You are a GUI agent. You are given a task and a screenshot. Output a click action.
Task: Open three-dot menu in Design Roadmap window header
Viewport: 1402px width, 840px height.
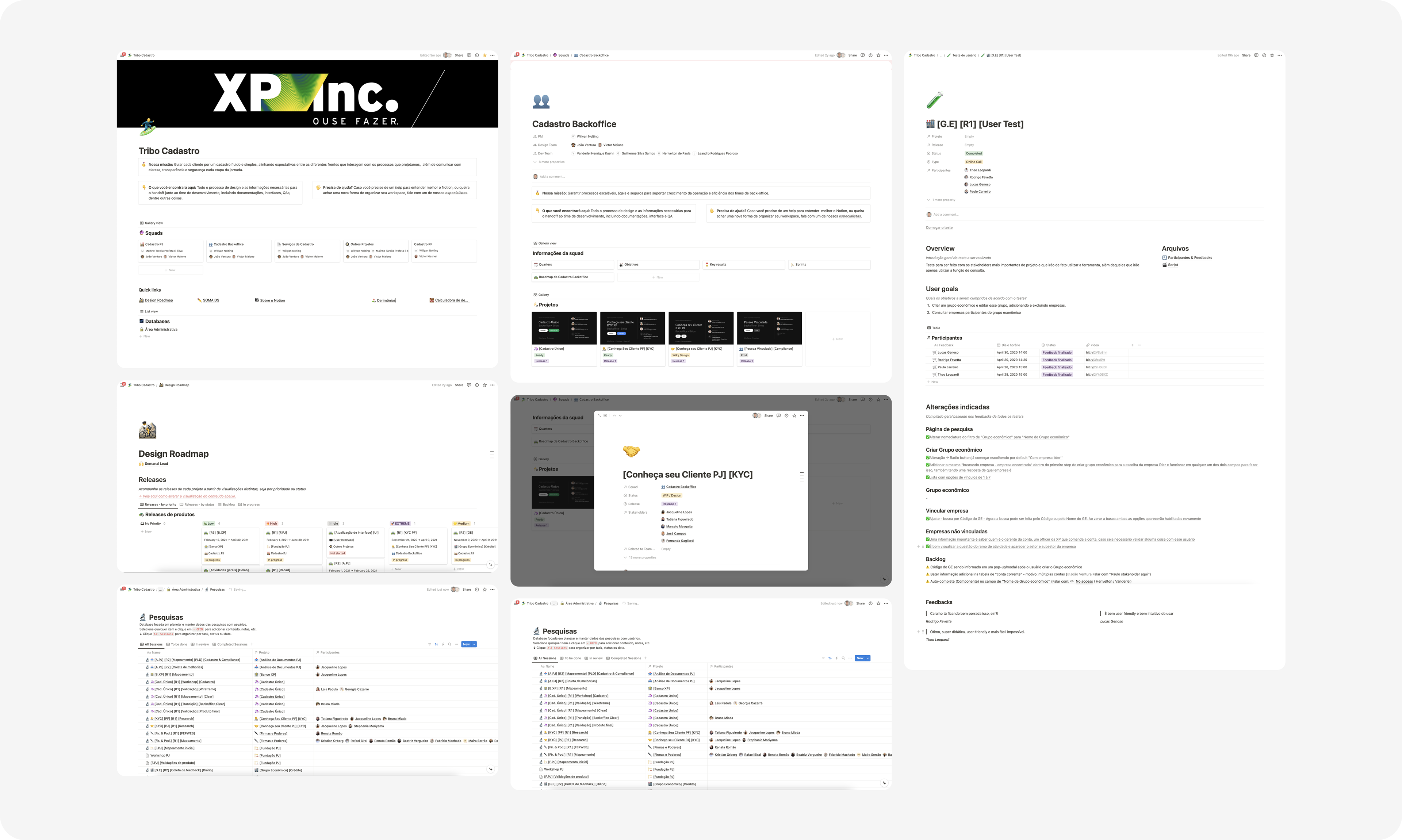click(493, 385)
